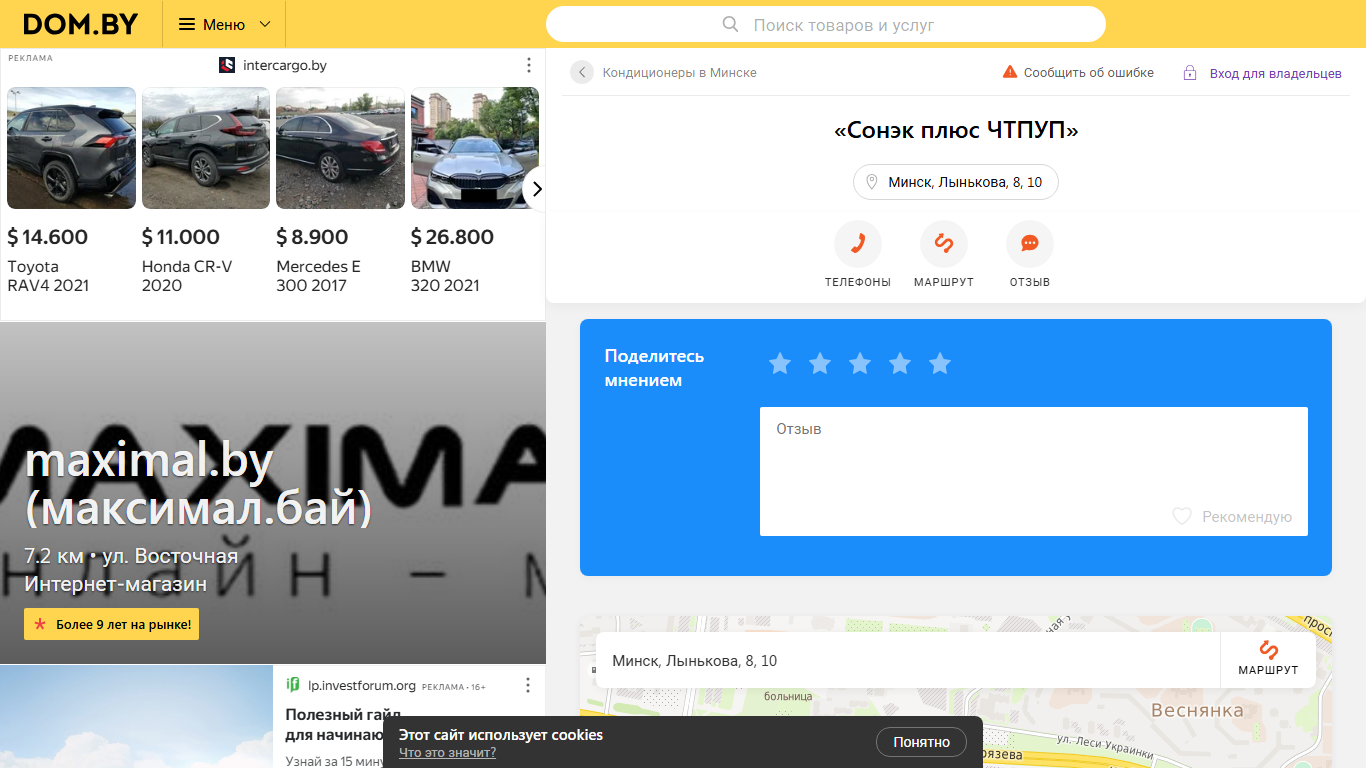Focus the Поиск товаров и услуг search field
This screenshot has width=1366, height=768.
(x=826, y=25)
